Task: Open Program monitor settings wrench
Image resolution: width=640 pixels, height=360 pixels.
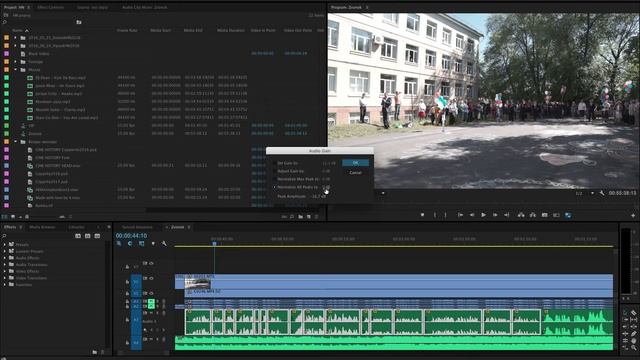Action: 602,193
